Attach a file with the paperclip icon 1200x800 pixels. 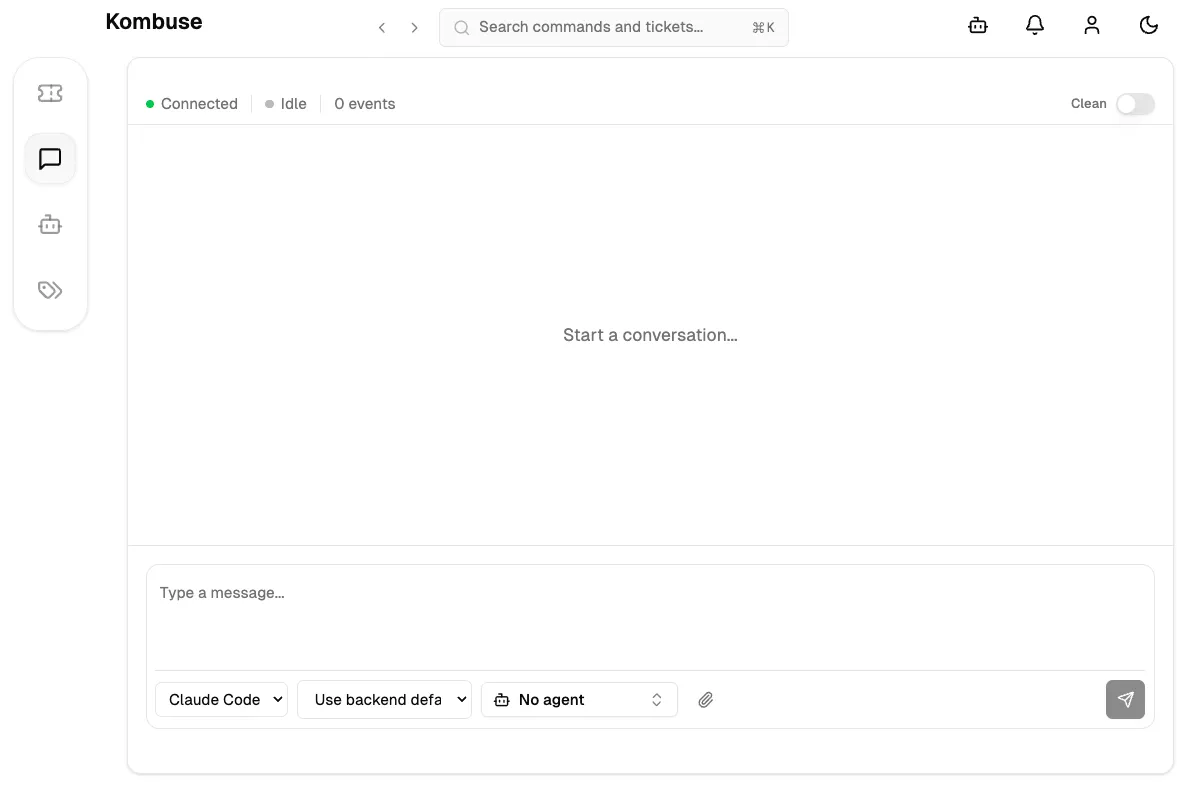[x=705, y=699]
